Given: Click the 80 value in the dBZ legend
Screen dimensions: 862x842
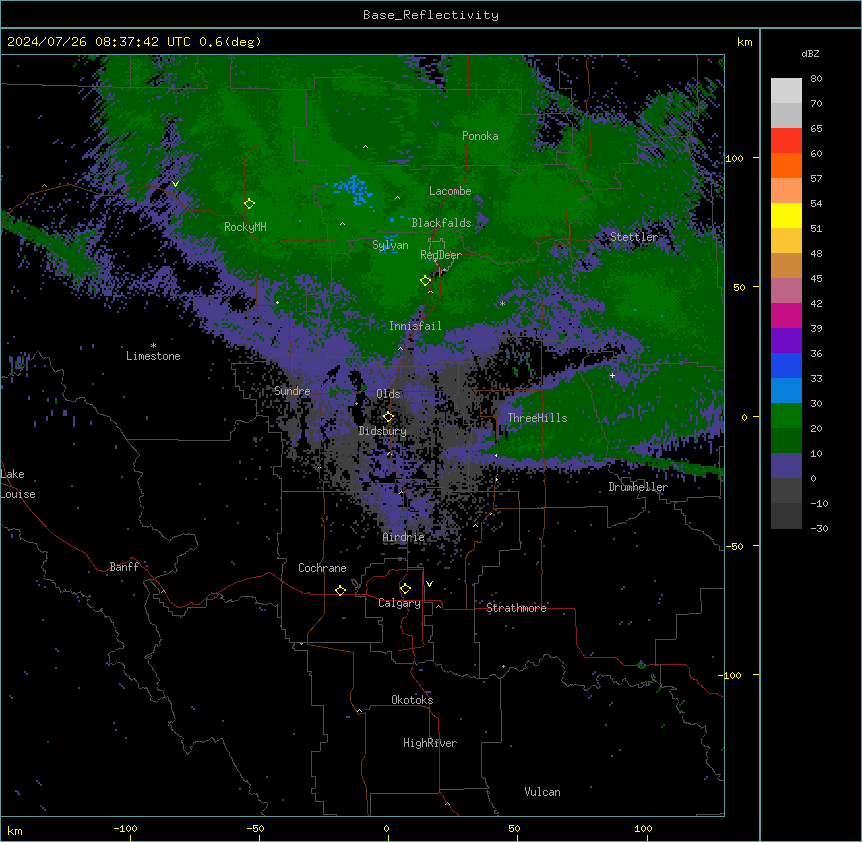Looking at the screenshot, I should 816,79.
